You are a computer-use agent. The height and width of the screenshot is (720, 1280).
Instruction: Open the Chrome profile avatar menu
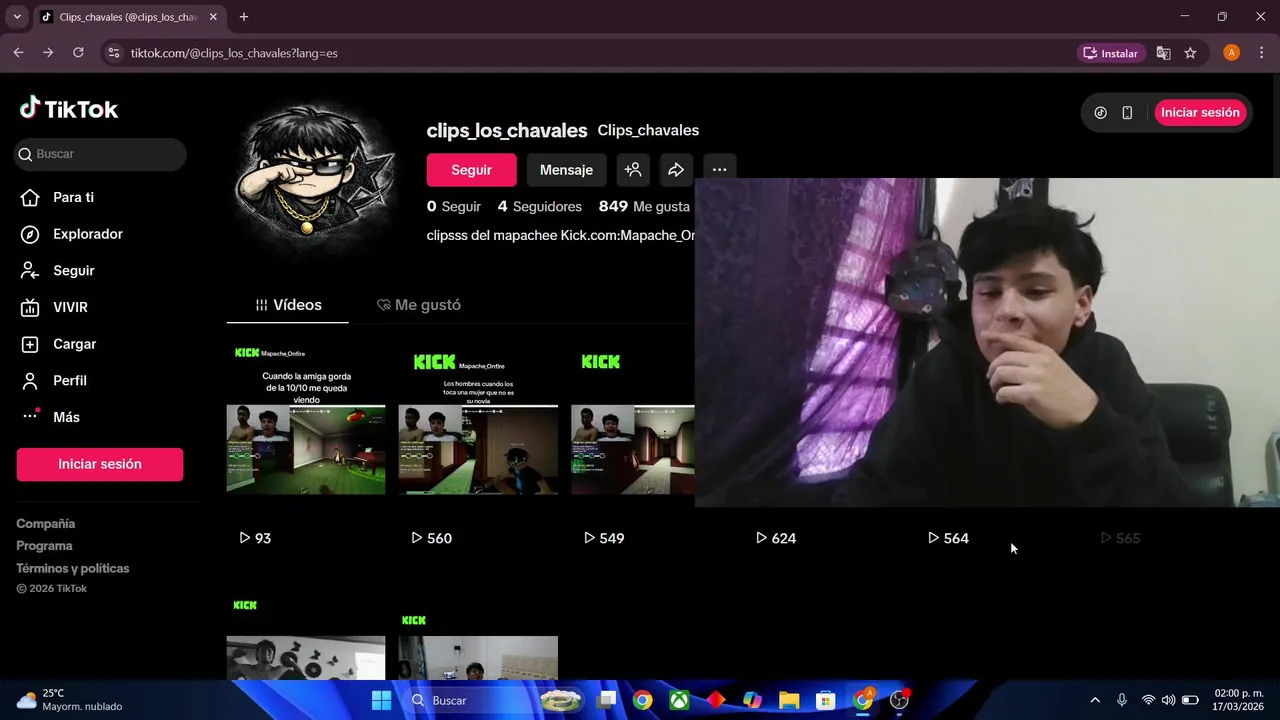pos(1232,53)
